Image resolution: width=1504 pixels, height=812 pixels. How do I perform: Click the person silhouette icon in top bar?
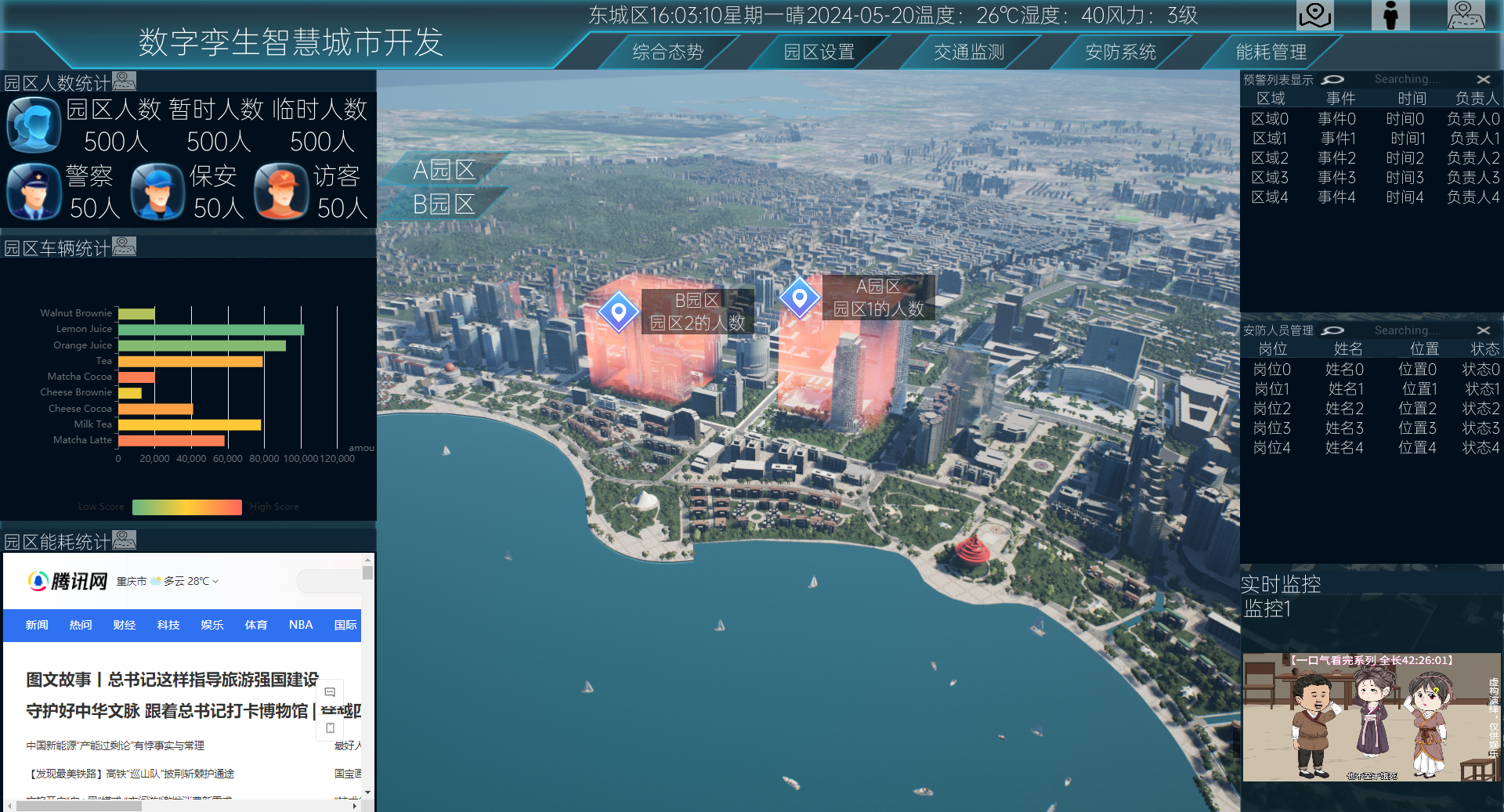tap(1390, 15)
